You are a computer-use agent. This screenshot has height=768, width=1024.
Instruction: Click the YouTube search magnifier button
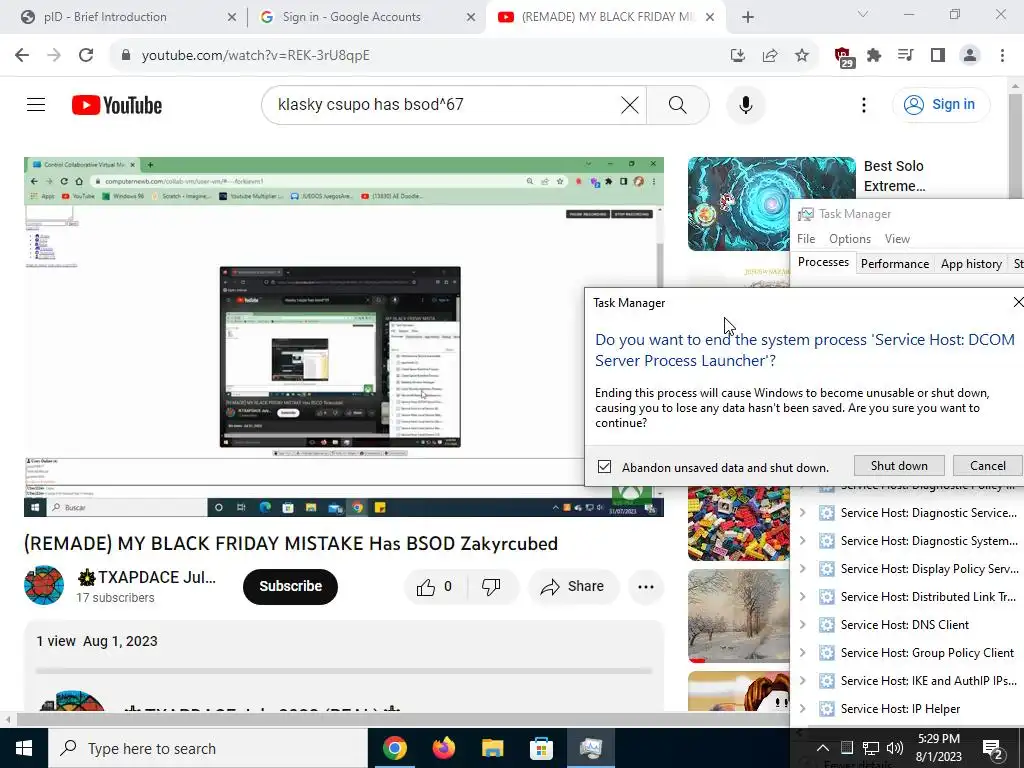(x=678, y=104)
